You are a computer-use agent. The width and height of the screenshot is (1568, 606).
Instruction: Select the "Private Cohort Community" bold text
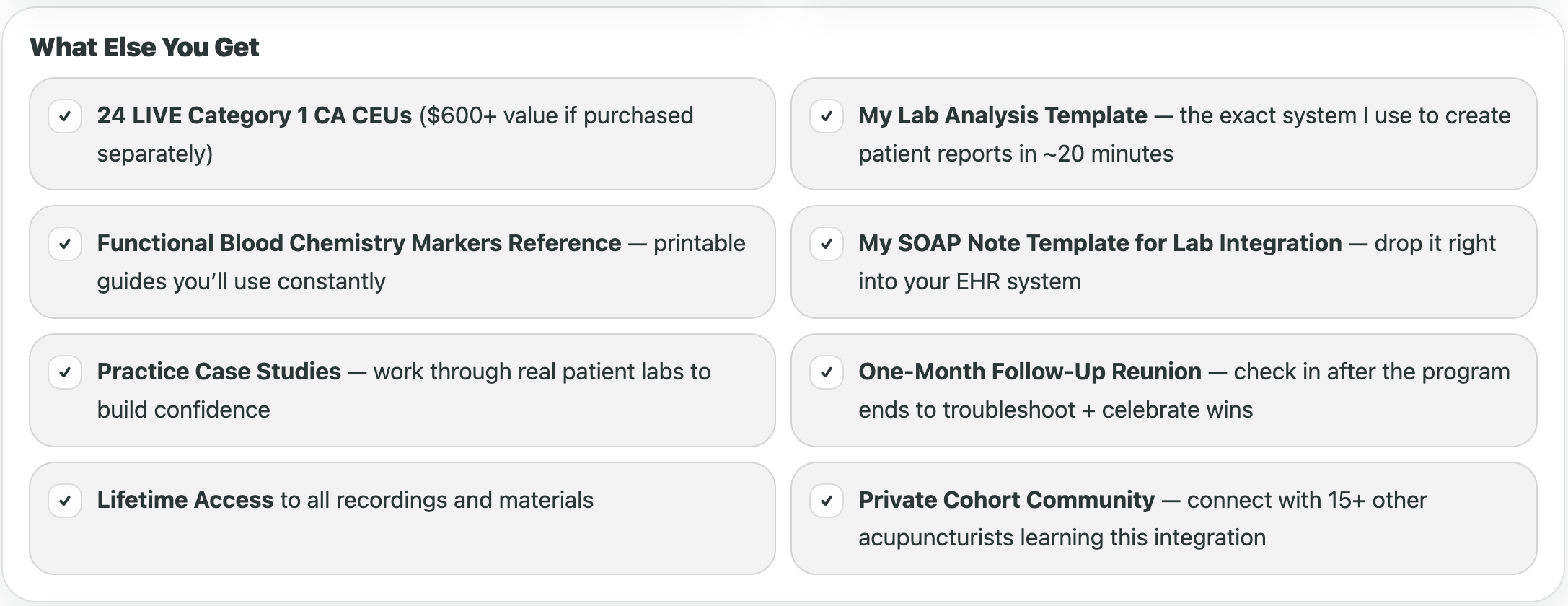click(x=1006, y=500)
